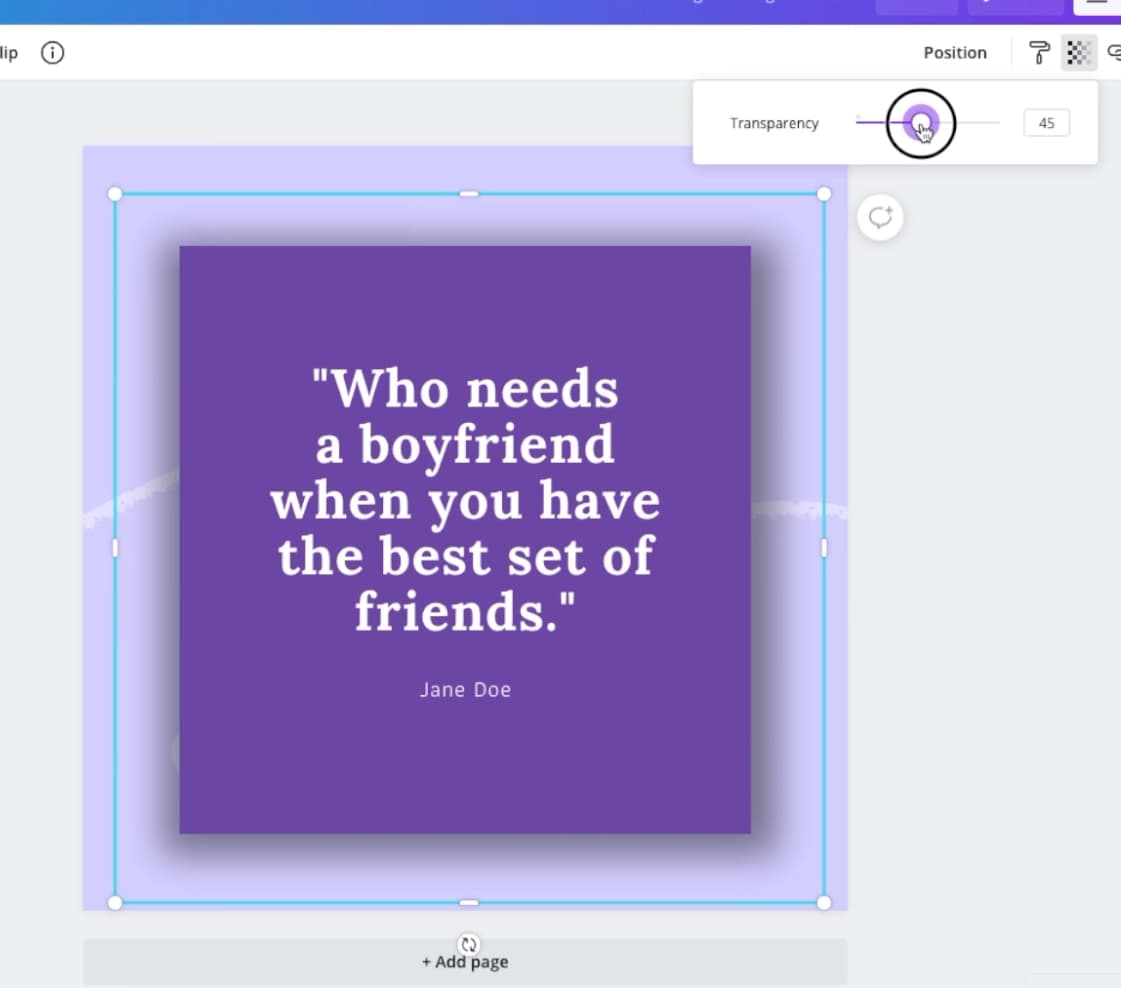1121x988 pixels.
Task: Open the Flip option in the toolbar
Action: pyautogui.click(x=8, y=53)
